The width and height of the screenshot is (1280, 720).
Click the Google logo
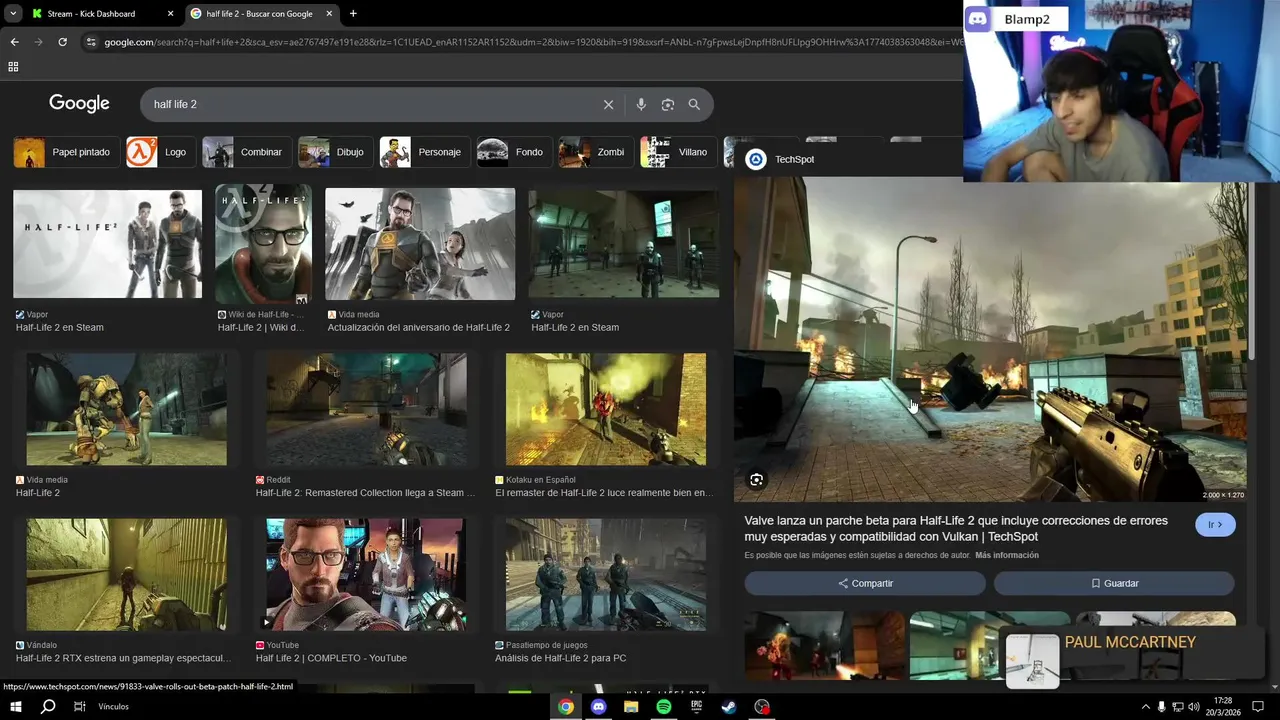pyautogui.click(x=79, y=104)
